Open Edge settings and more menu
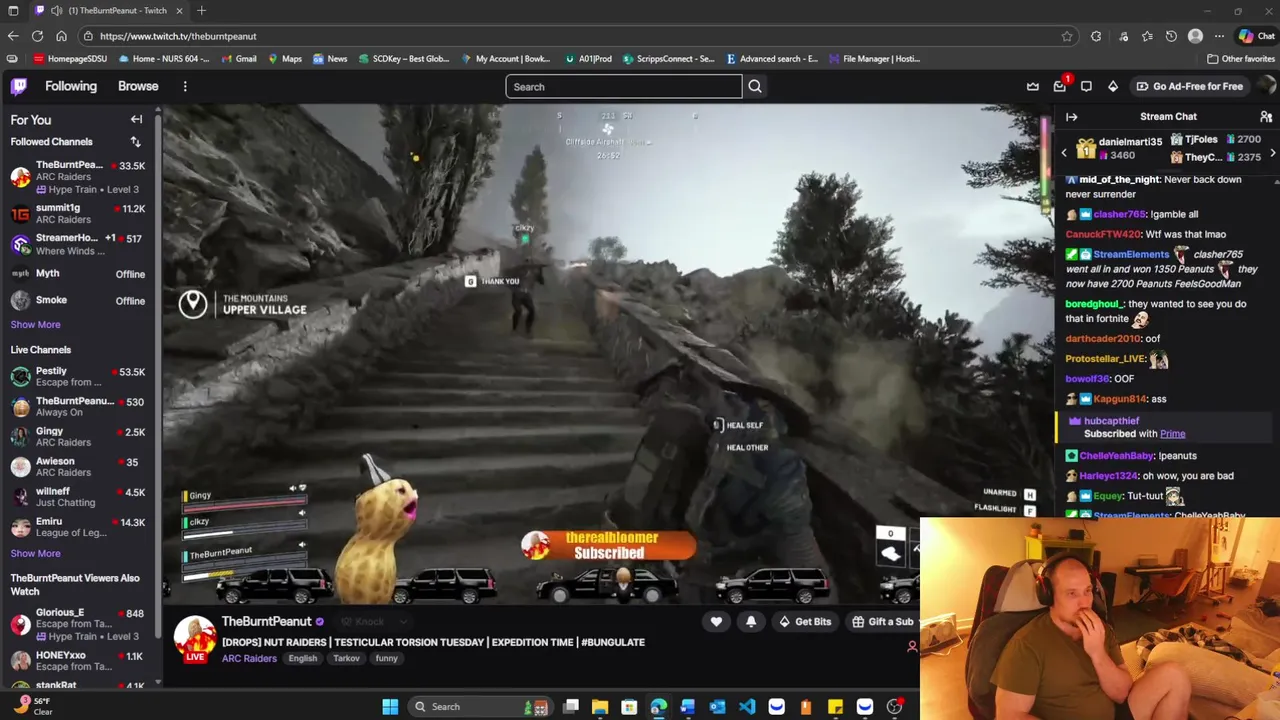This screenshot has width=1280, height=720. [x=1219, y=36]
